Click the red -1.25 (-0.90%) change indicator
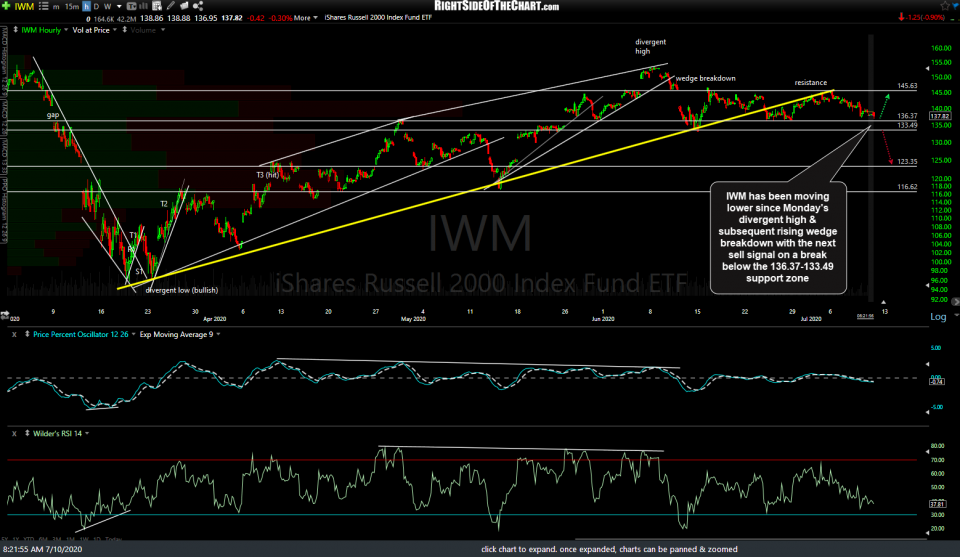Image resolution: width=960 pixels, height=557 pixels. pos(921,17)
